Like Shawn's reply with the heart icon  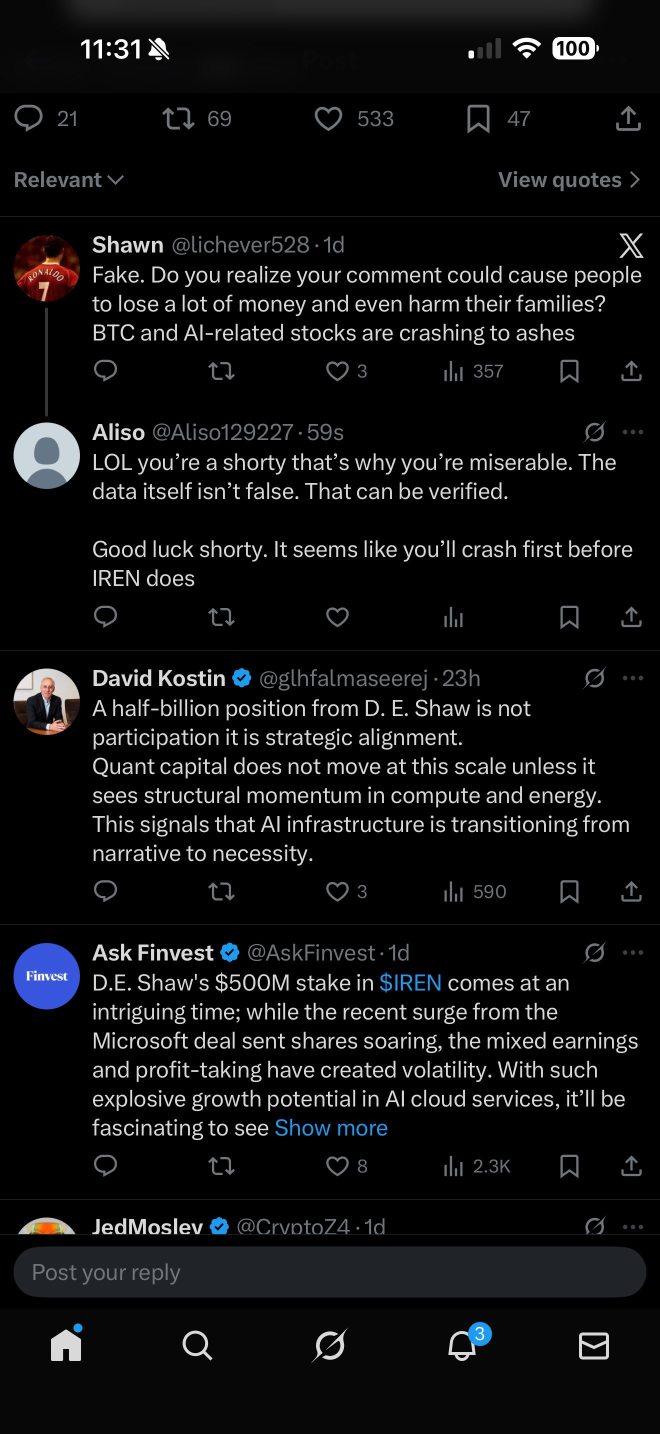338,371
